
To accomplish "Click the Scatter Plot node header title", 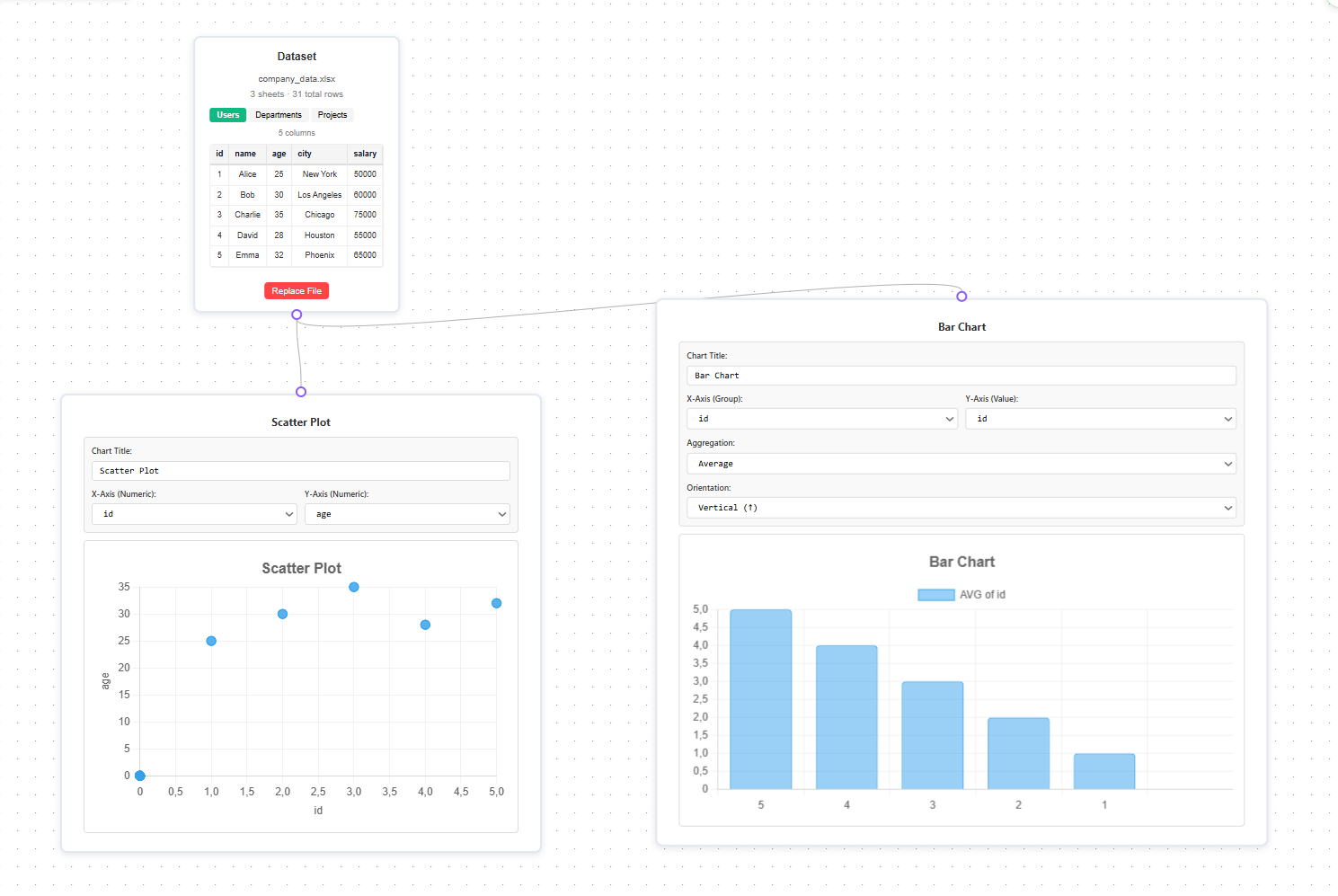I will coord(301,422).
